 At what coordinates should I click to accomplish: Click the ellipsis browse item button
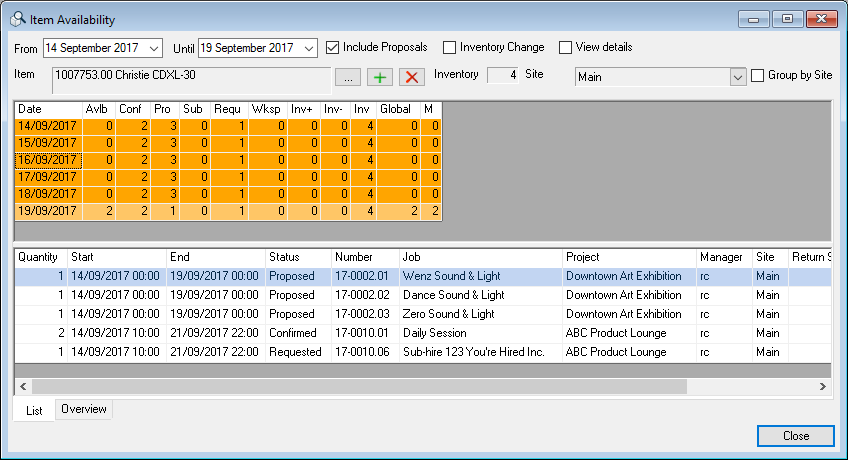click(347, 77)
